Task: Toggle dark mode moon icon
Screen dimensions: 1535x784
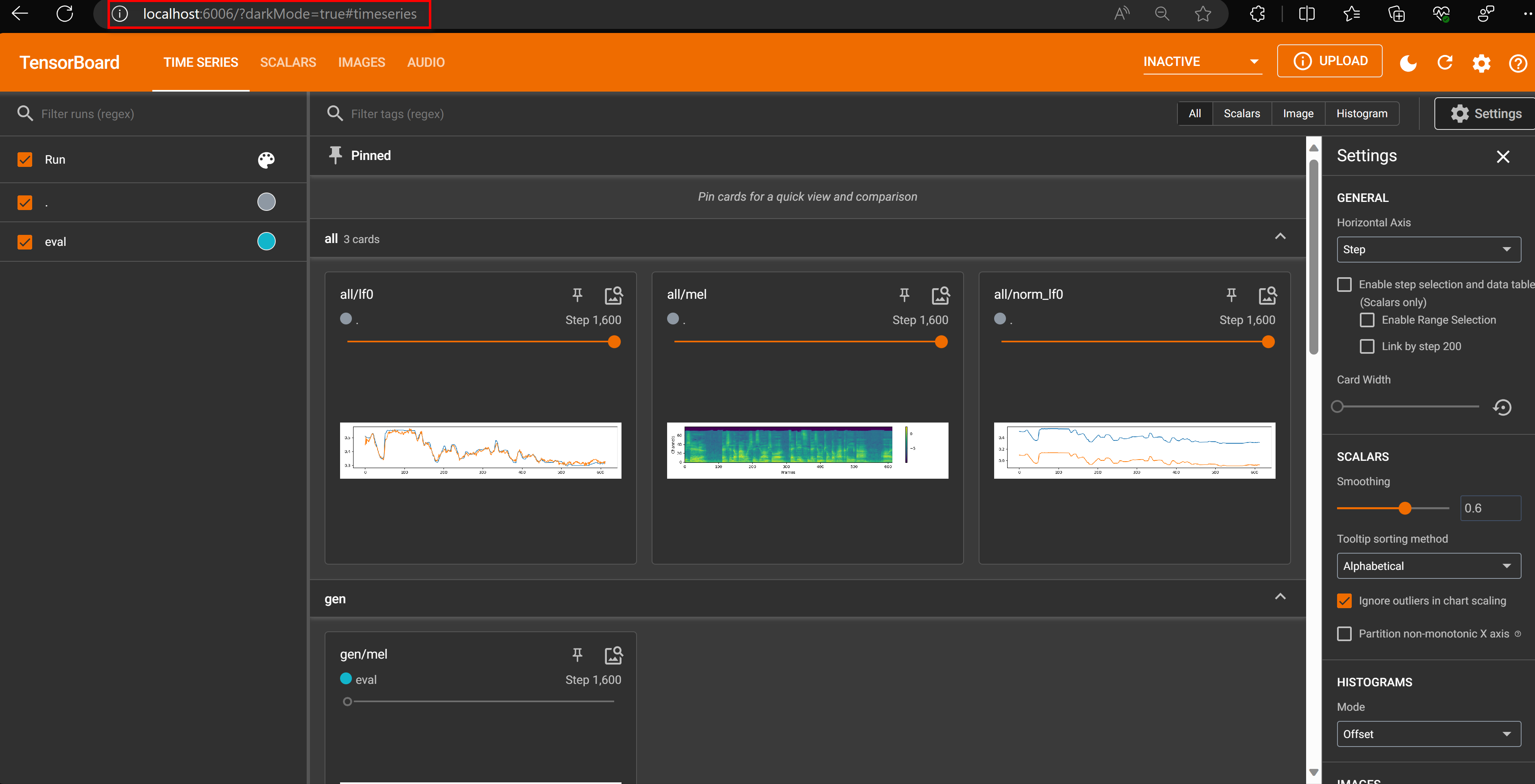Action: pos(1408,63)
